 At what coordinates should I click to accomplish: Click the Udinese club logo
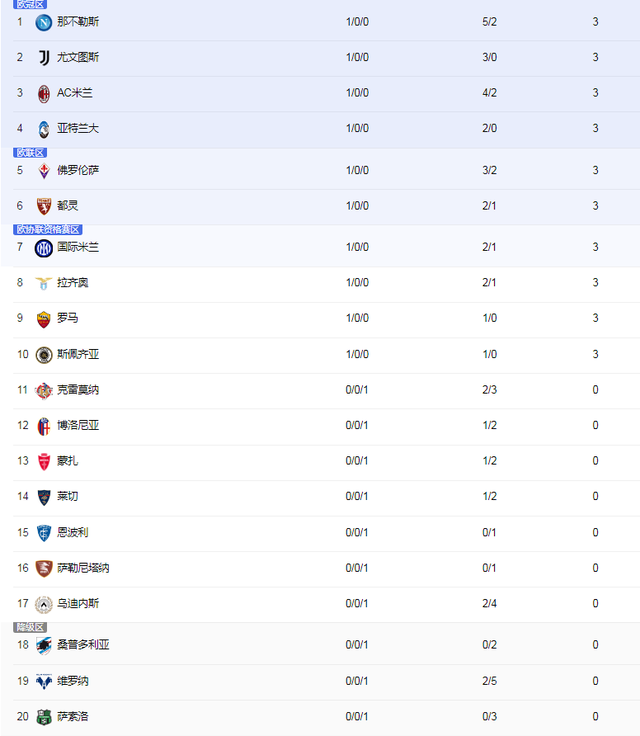(x=44, y=604)
